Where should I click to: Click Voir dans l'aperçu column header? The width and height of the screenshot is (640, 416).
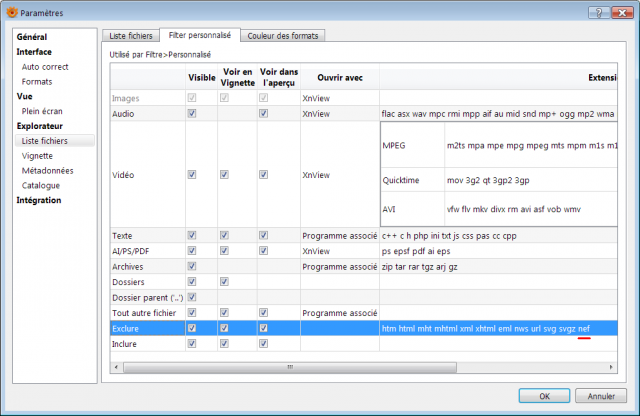pyautogui.click(x=279, y=77)
